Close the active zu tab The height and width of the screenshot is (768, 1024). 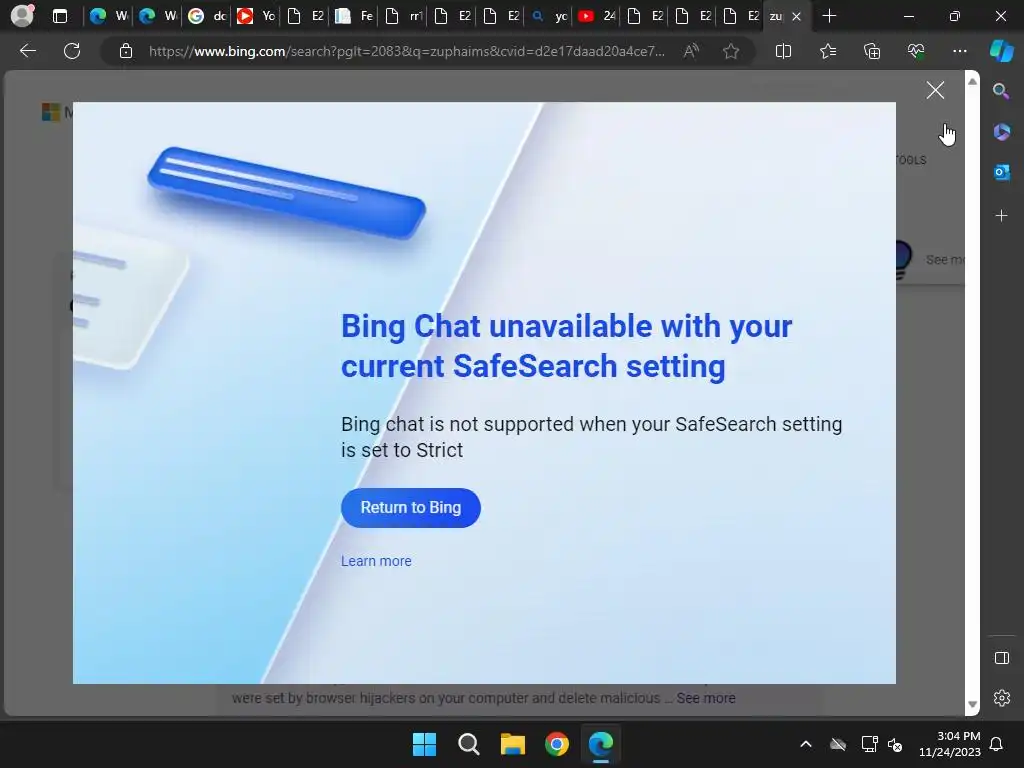click(796, 16)
